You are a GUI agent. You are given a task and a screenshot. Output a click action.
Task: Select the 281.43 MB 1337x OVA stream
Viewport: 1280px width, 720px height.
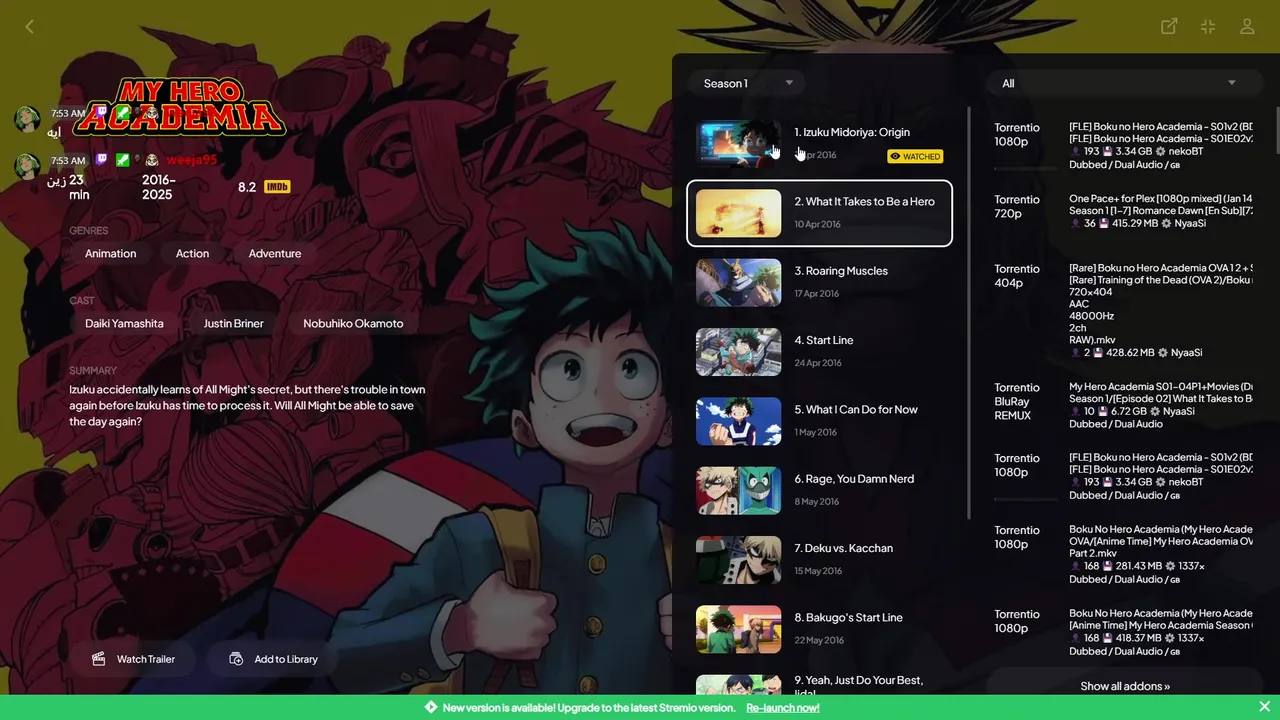[1125, 554]
